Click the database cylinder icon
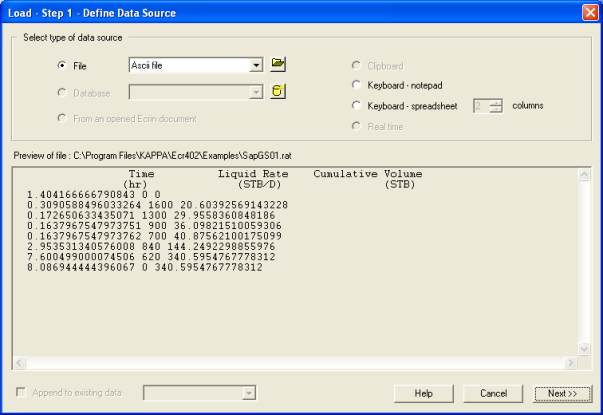This screenshot has width=603, height=415. pyautogui.click(x=279, y=92)
